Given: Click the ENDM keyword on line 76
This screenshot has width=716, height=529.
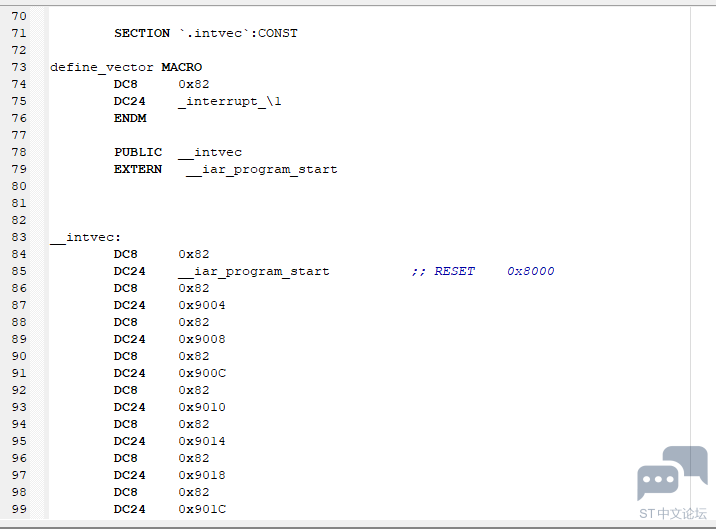Looking at the screenshot, I should tap(130, 118).
